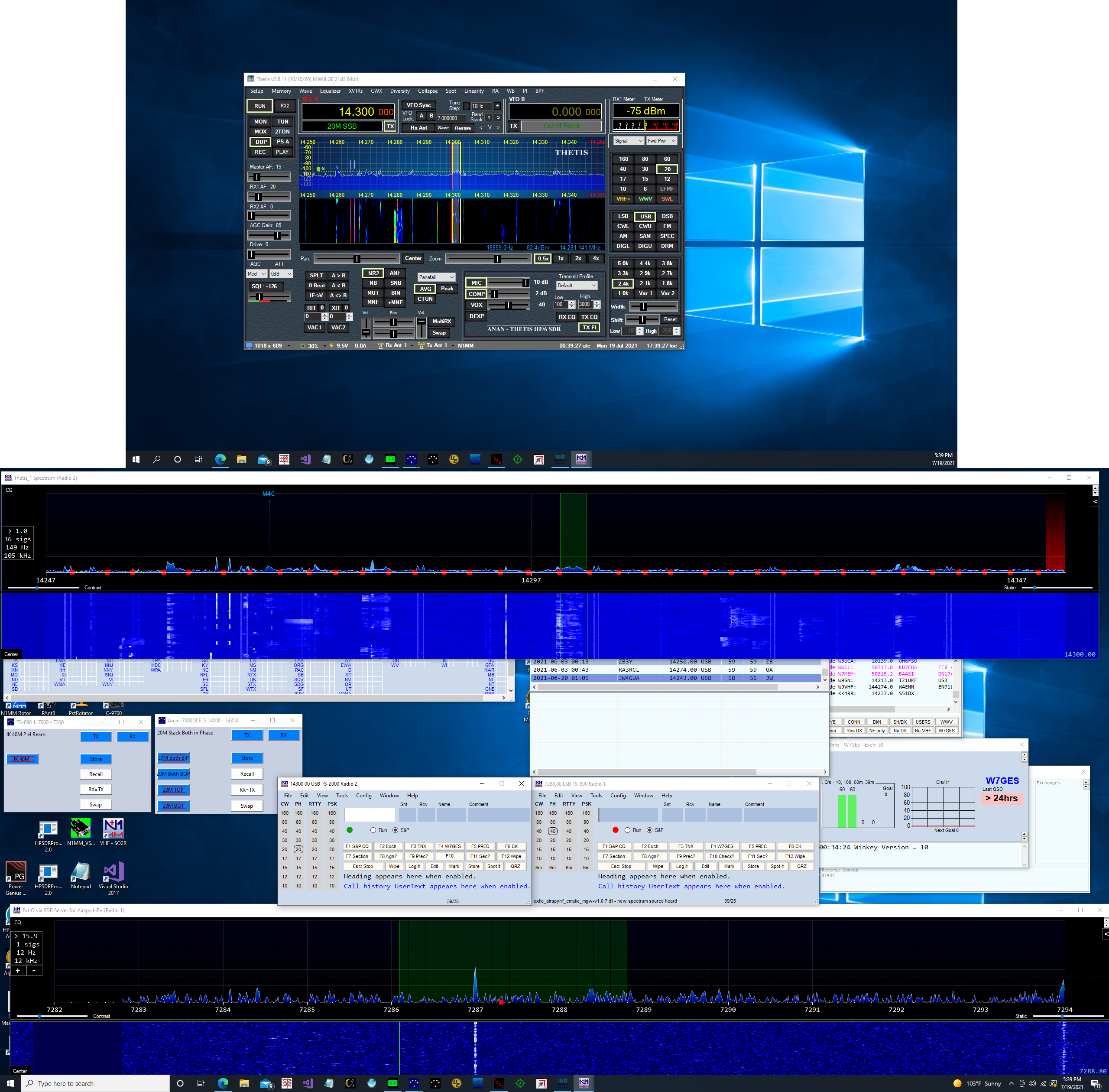Increase transmit filter Low 100 stepper
Screen dimensions: 1109x1092
tap(572, 302)
